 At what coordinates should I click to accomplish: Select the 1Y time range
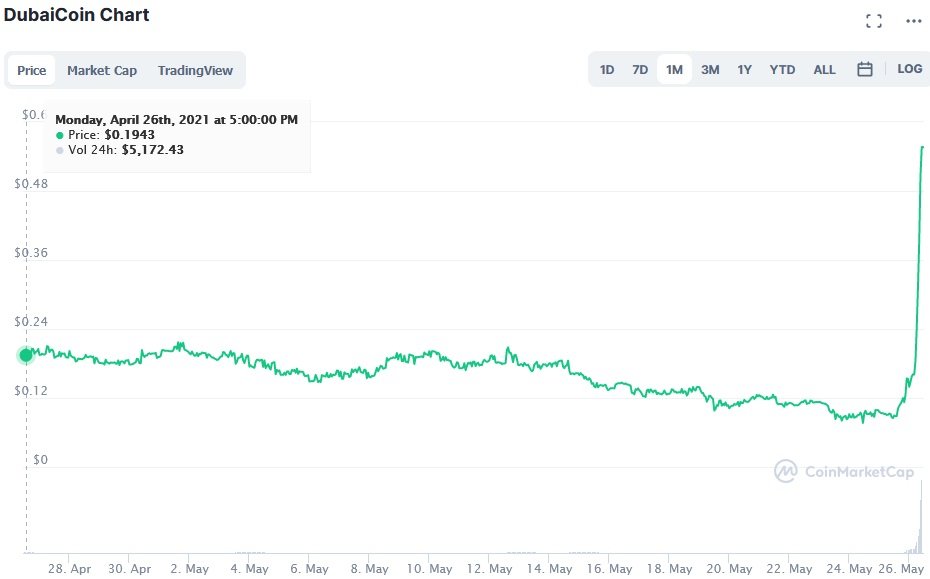tap(744, 69)
